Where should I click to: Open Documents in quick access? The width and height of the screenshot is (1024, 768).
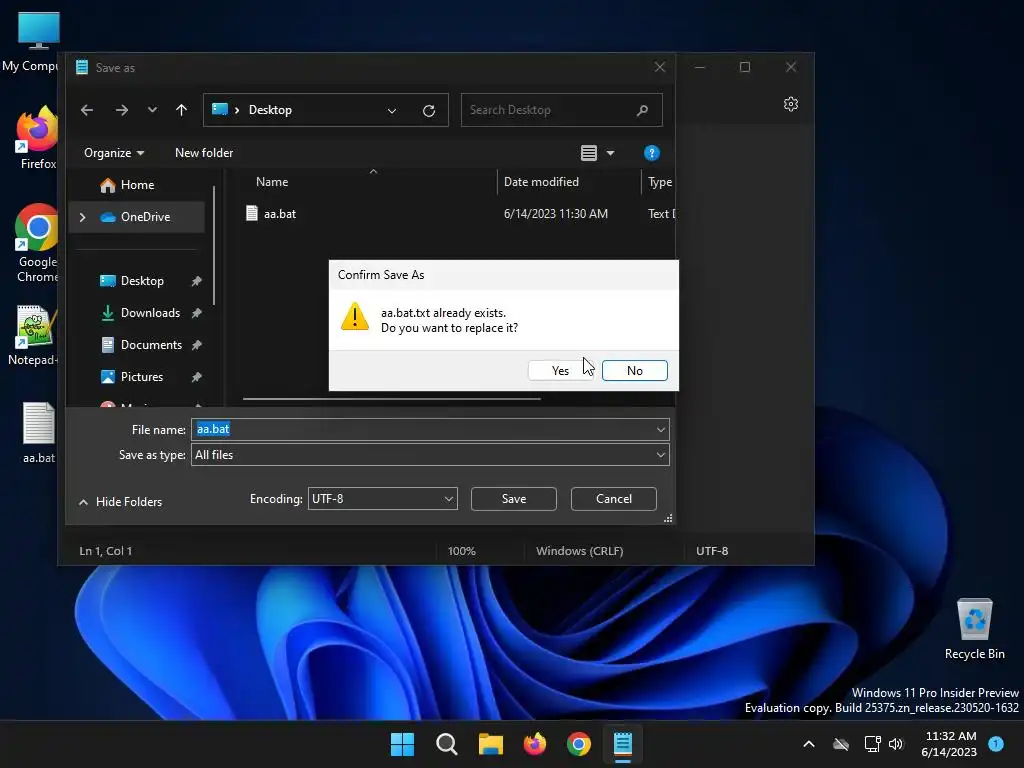(x=151, y=345)
